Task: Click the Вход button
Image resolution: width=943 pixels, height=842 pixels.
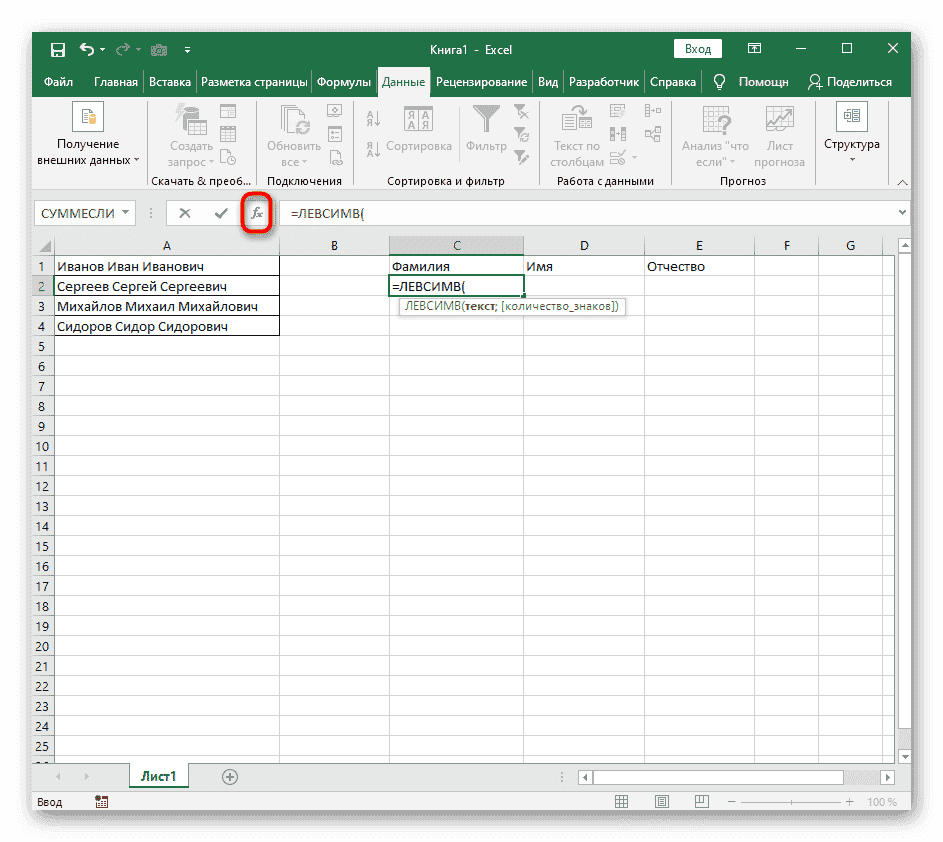Action: (697, 48)
